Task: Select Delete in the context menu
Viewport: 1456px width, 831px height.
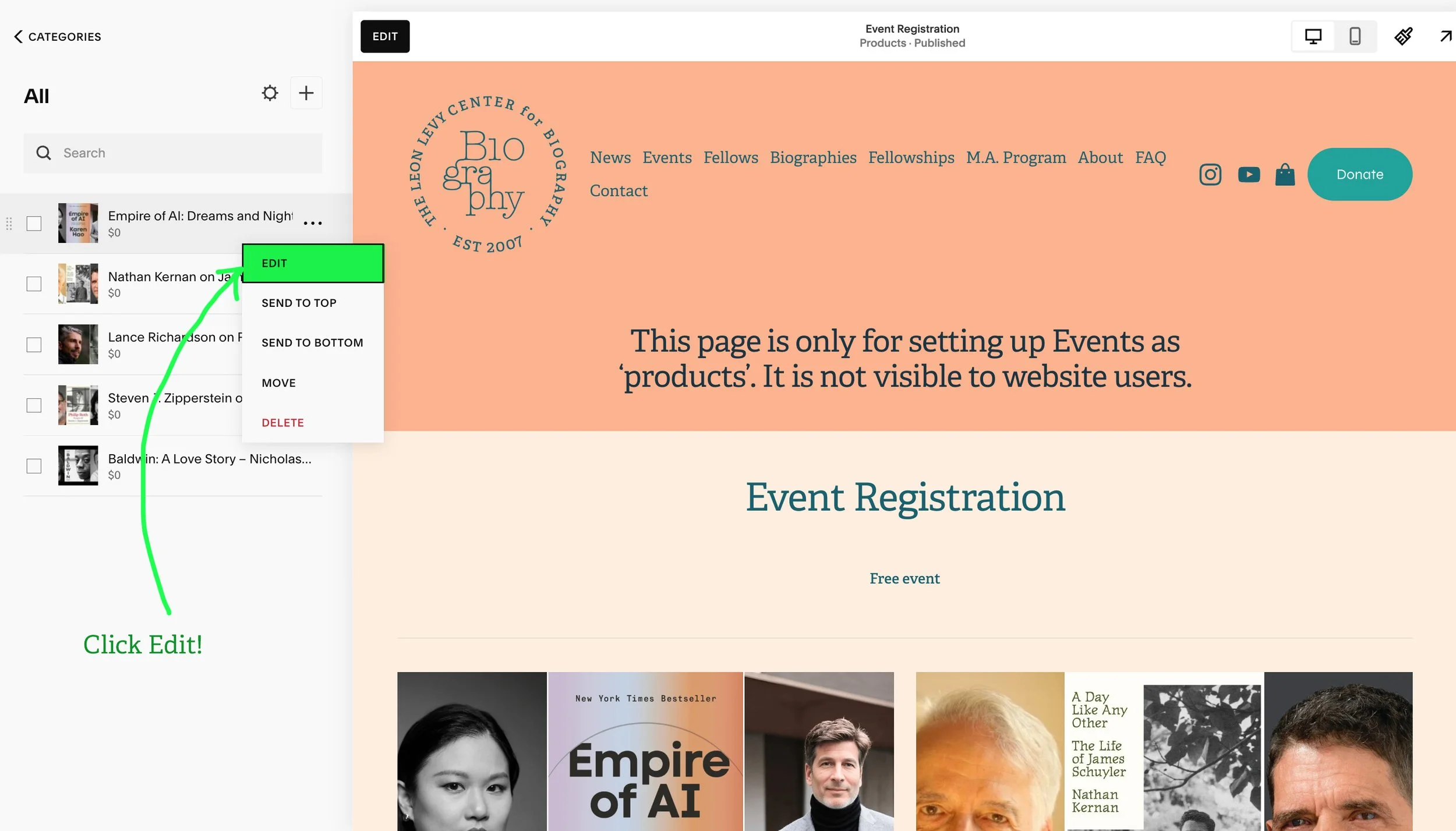Action: tap(283, 423)
